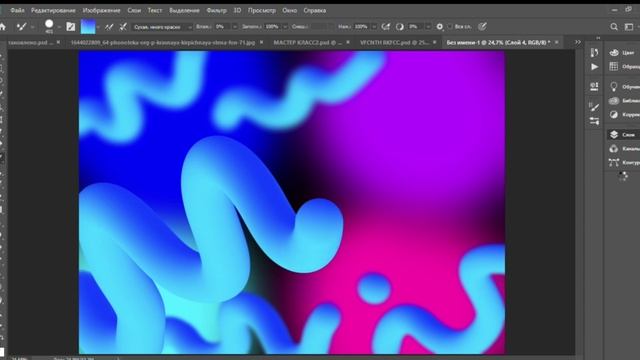Toggle the brush settings panel button in options bar

(x=71, y=27)
